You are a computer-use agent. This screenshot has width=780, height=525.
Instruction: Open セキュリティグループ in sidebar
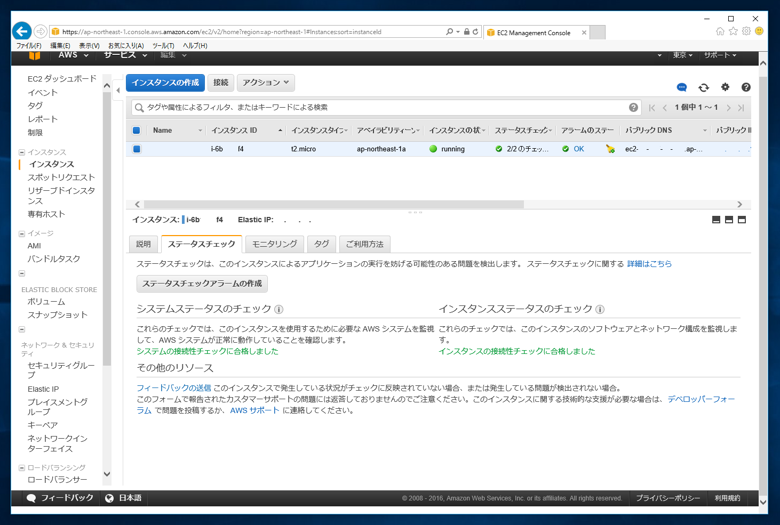coord(61,370)
